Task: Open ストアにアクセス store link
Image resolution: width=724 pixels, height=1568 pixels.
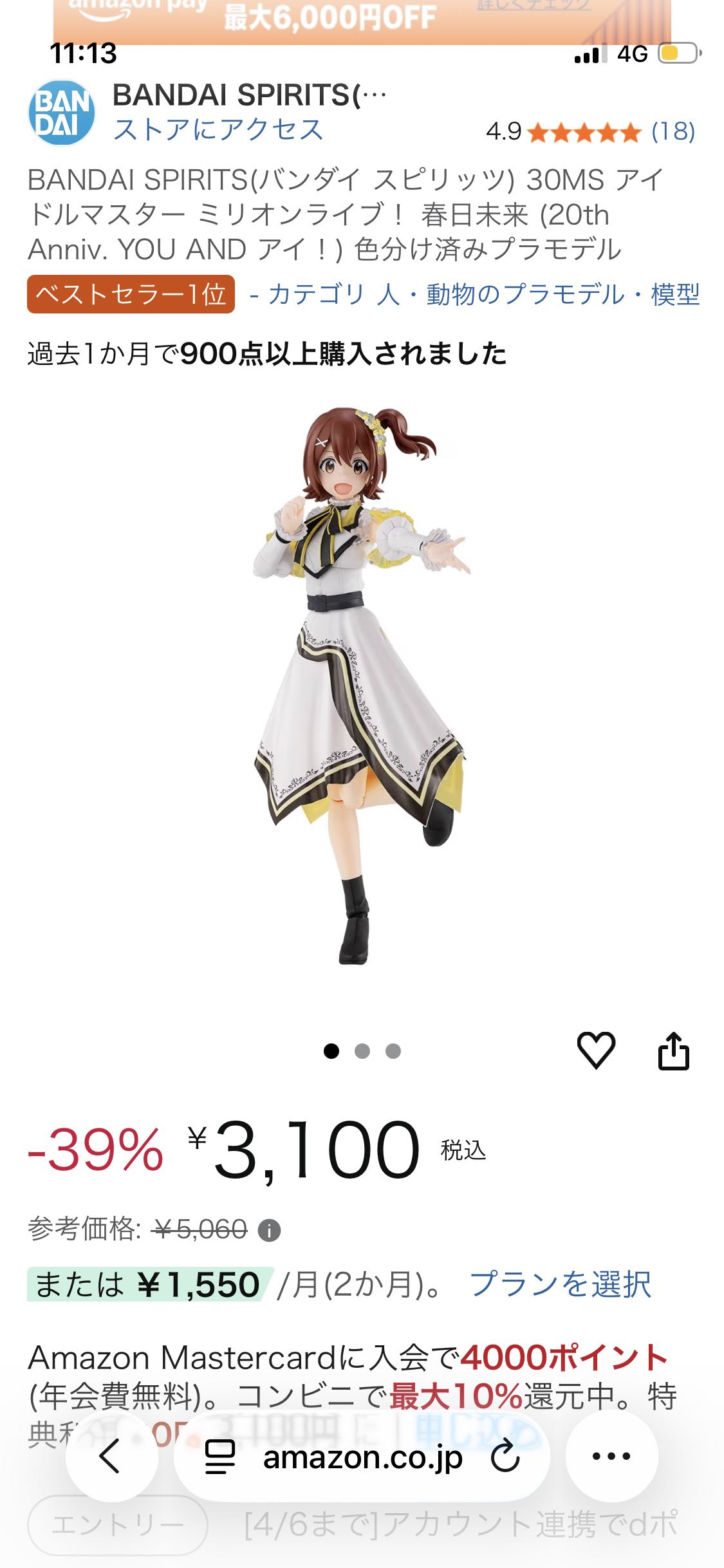Action: point(218,130)
